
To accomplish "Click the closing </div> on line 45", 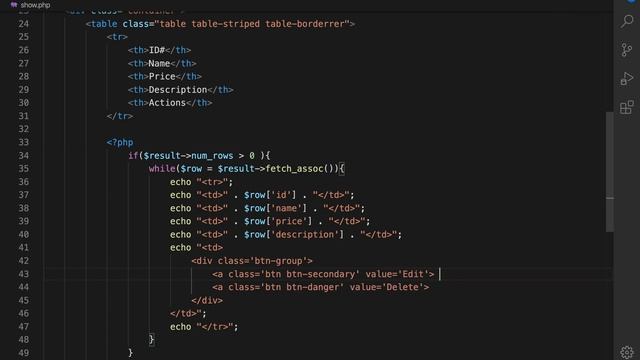I will (207, 300).
